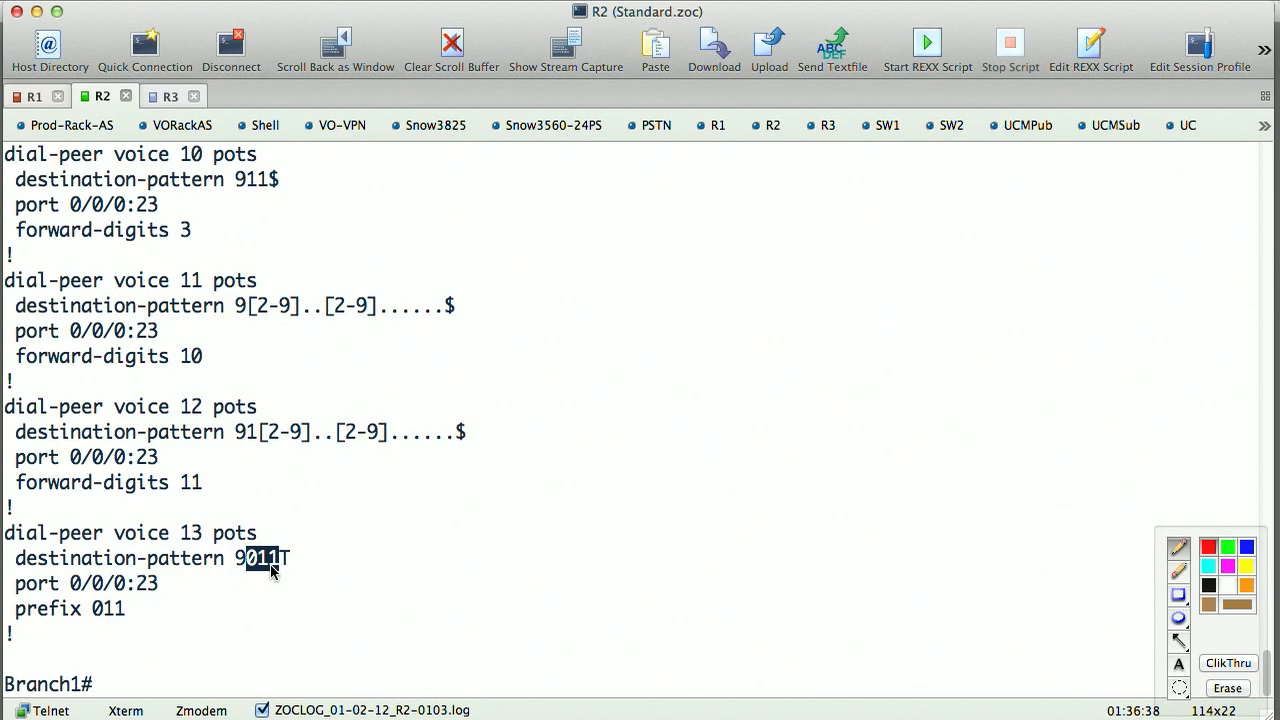Screen dimensions: 1280x720
Task: Show the stream capture
Action: tap(566, 51)
